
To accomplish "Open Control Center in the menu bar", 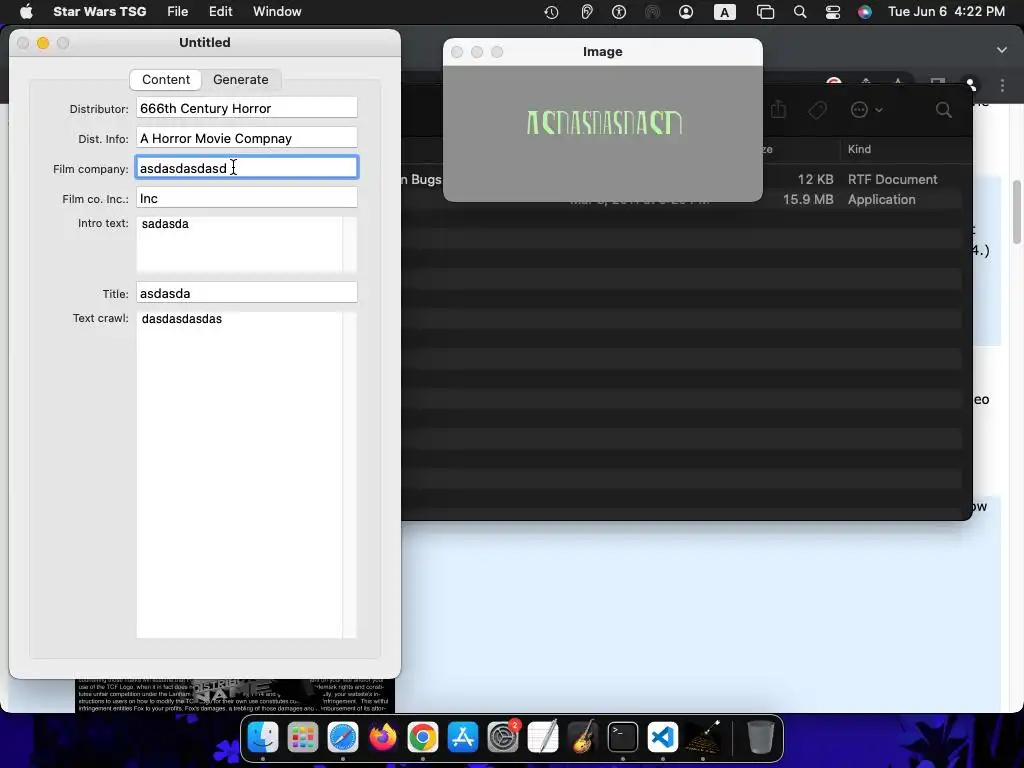I will 833,12.
